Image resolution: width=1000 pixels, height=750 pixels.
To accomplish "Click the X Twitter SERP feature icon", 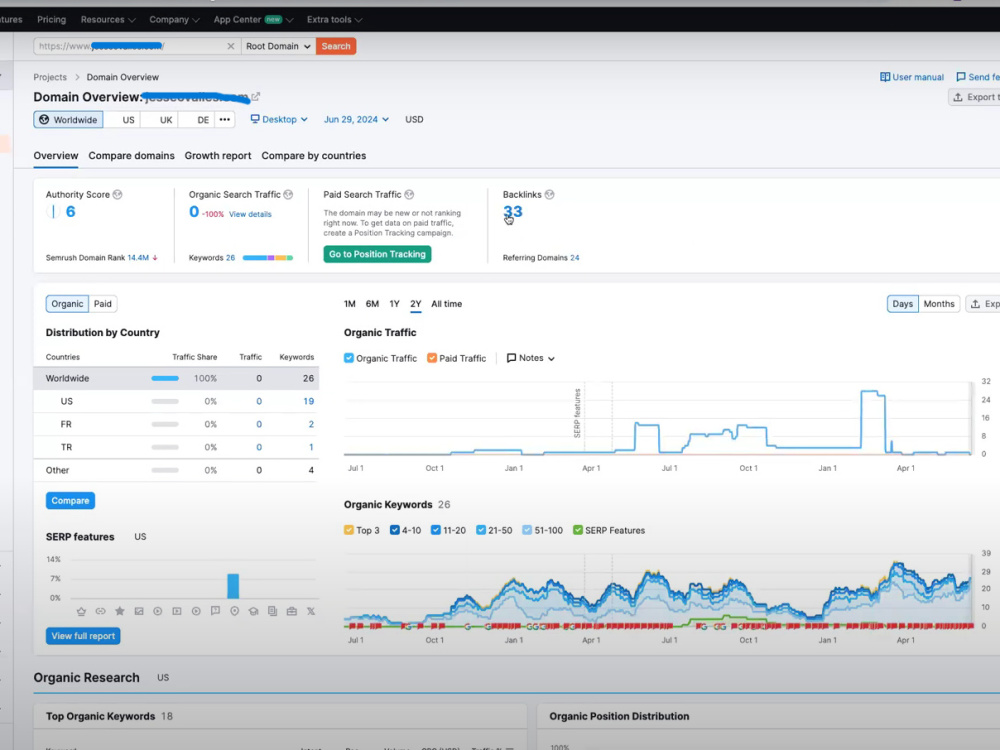I will tap(311, 611).
